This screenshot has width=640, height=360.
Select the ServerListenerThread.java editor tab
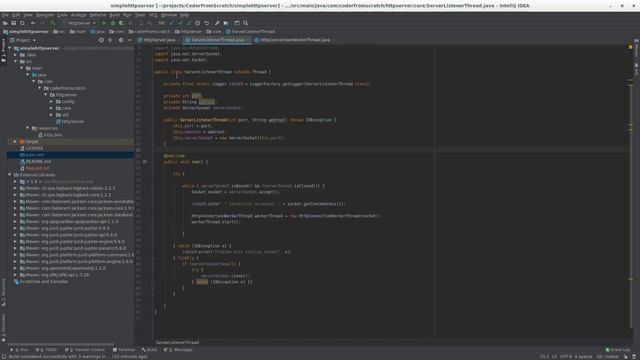[x=217, y=40]
